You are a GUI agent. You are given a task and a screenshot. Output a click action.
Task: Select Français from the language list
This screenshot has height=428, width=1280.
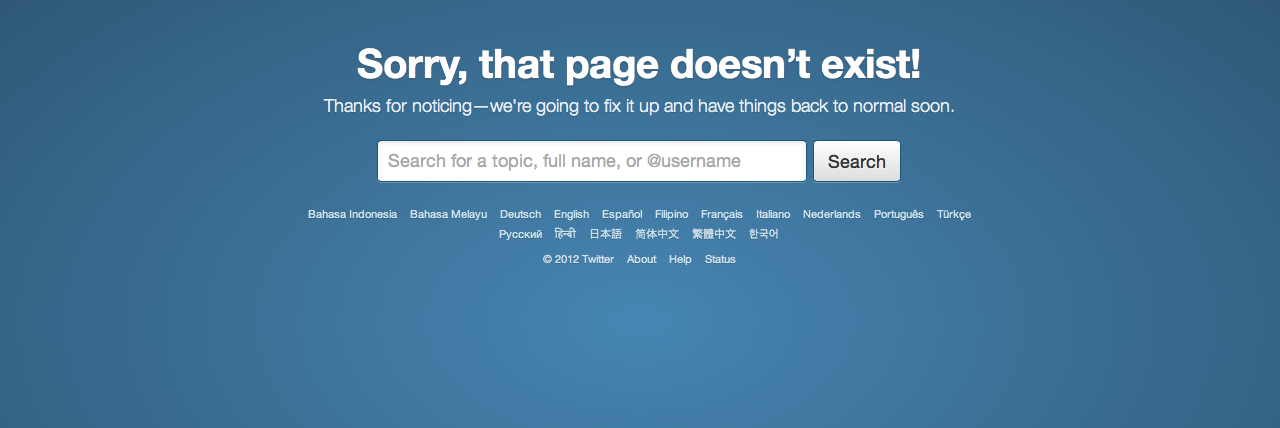click(x=722, y=214)
